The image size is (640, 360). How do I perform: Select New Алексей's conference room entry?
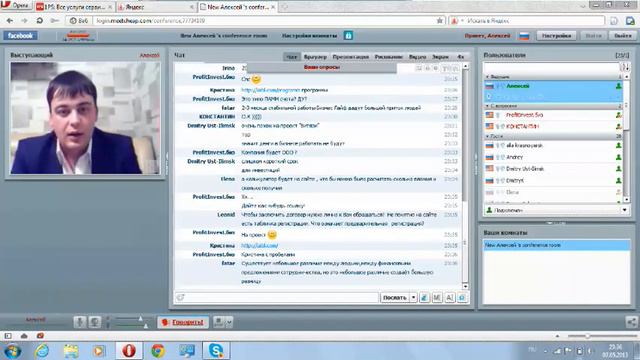557,245
